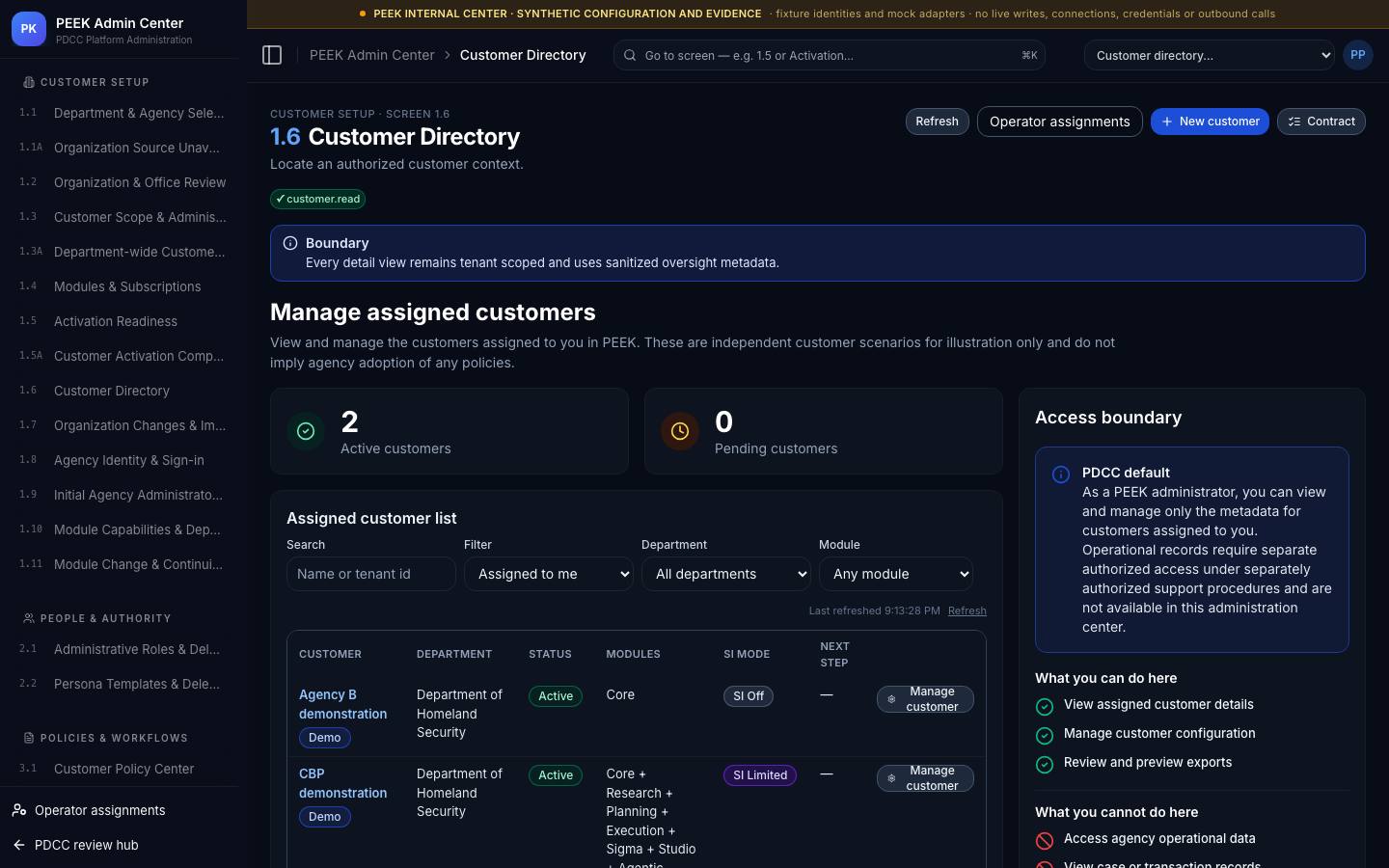This screenshot has height=868, width=1389.
Task: Click the SI Off badge
Action: pyautogui.click(x=749, y=696)
